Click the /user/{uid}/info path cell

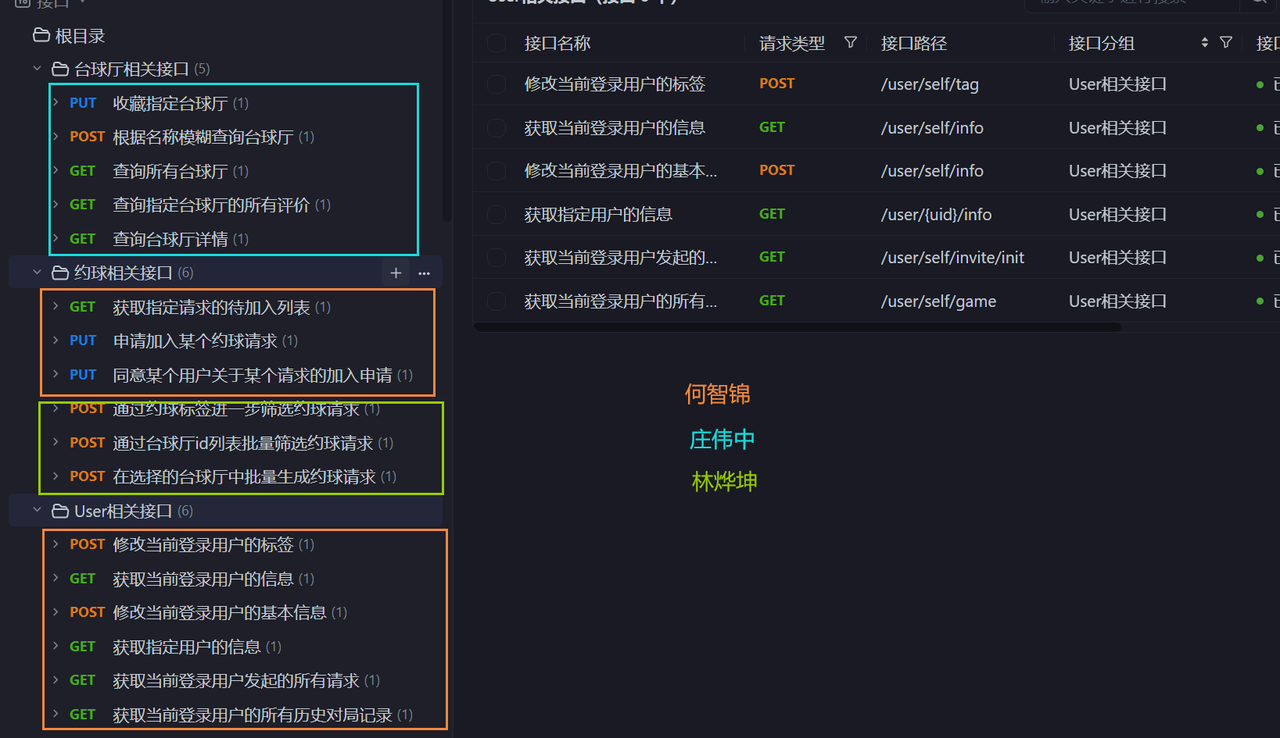[936, 214]
